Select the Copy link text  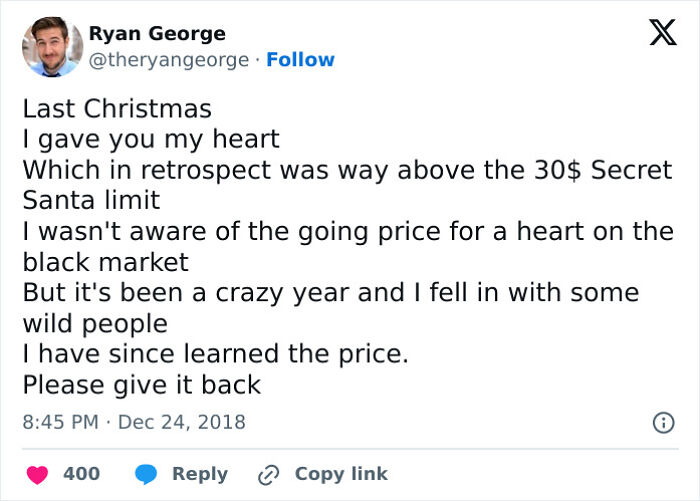click(x=341, y=474)
